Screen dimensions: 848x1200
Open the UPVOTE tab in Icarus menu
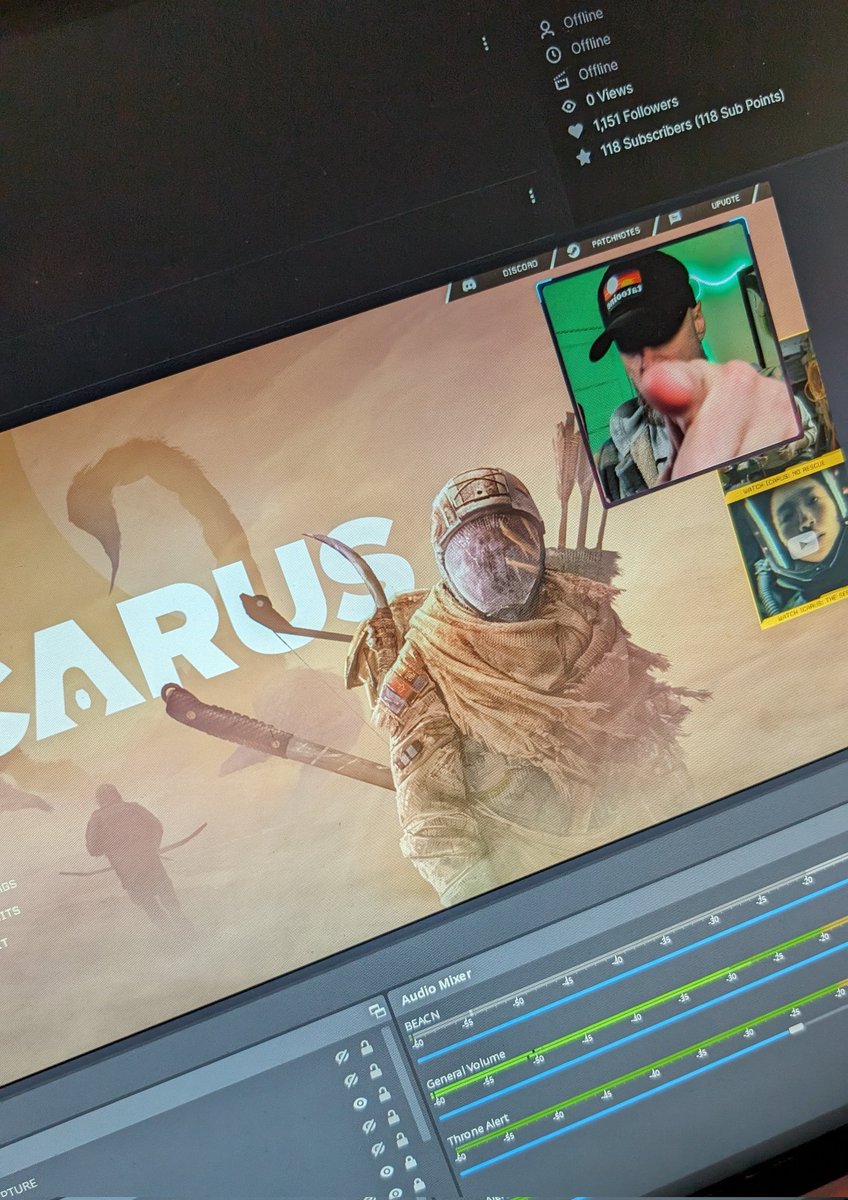pos(725,201)
